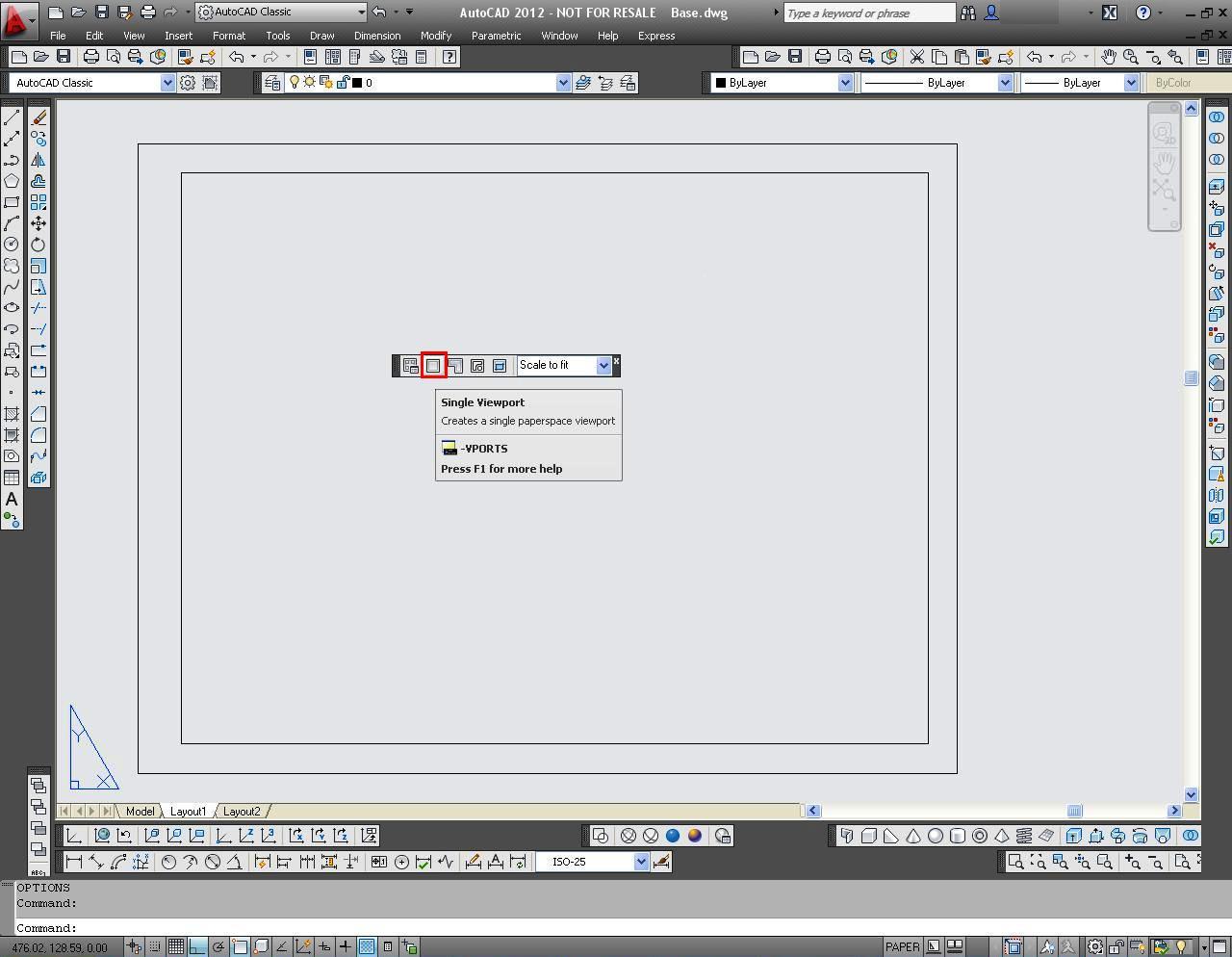
Task: Expand the ISO-25 dimension style dropdown
Action: 643,862
